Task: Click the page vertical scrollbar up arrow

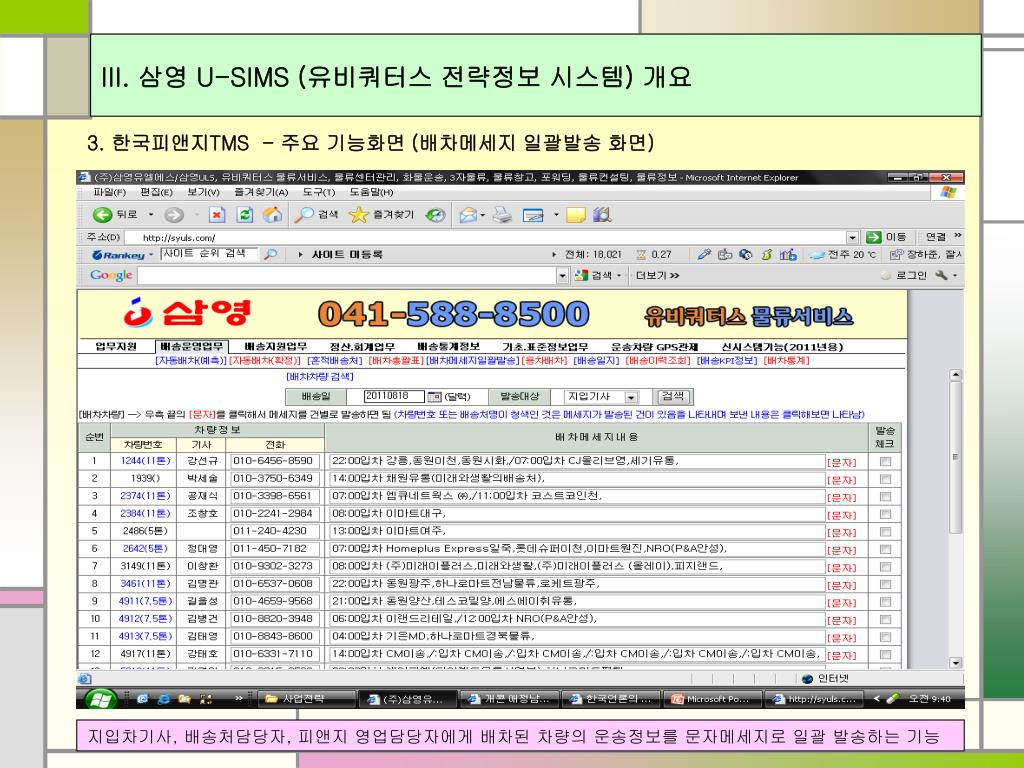Action: pyautogui.click(x=955, y=376)
